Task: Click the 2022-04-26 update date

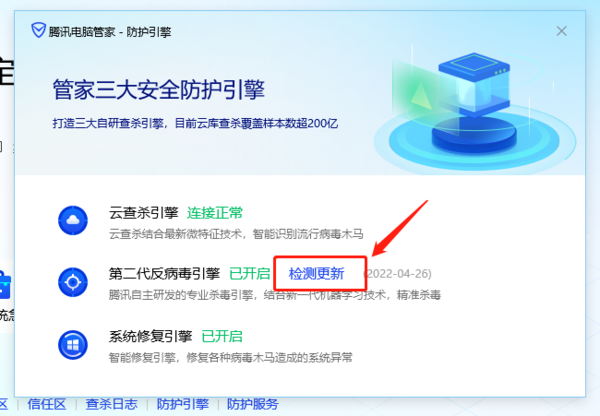Action: coord(397,274)
